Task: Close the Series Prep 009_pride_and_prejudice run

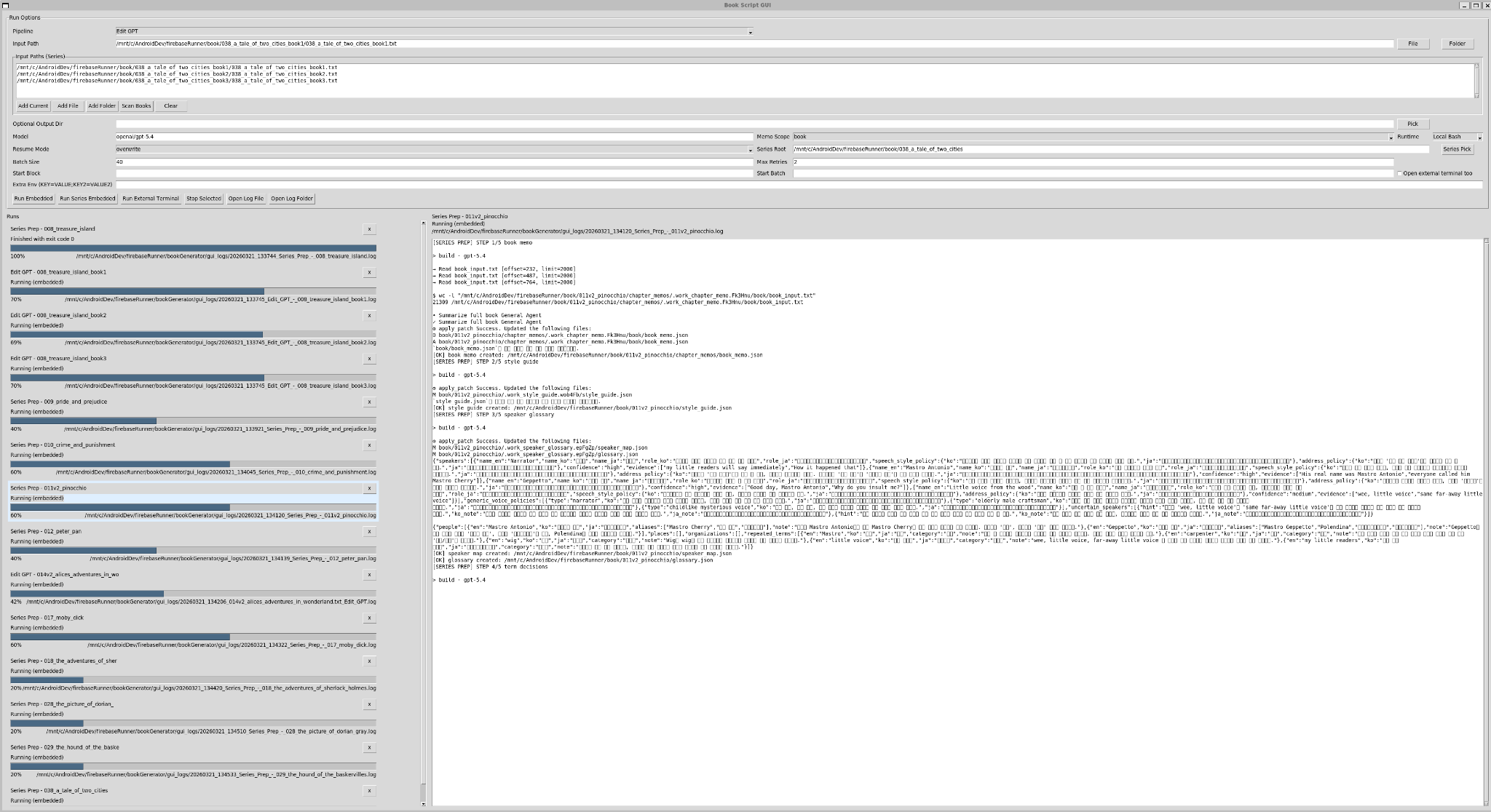Action: (369, 402)
